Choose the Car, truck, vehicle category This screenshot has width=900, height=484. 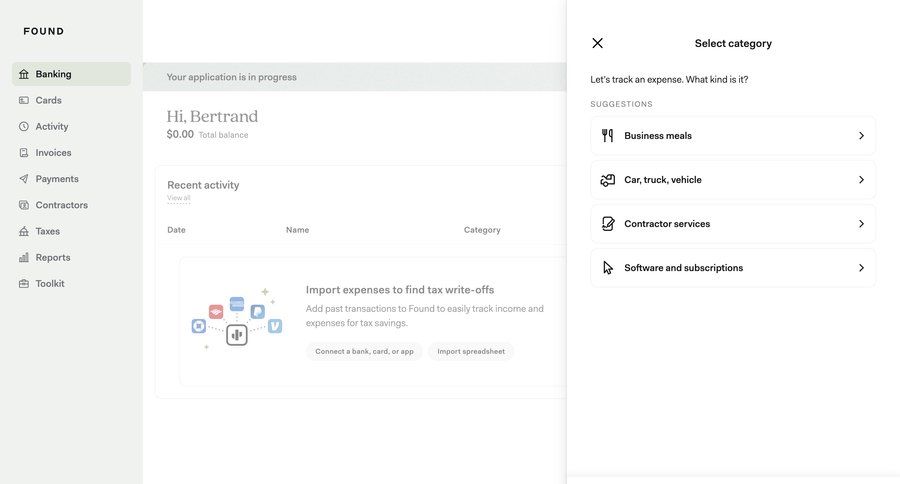[x=733, y=180]
